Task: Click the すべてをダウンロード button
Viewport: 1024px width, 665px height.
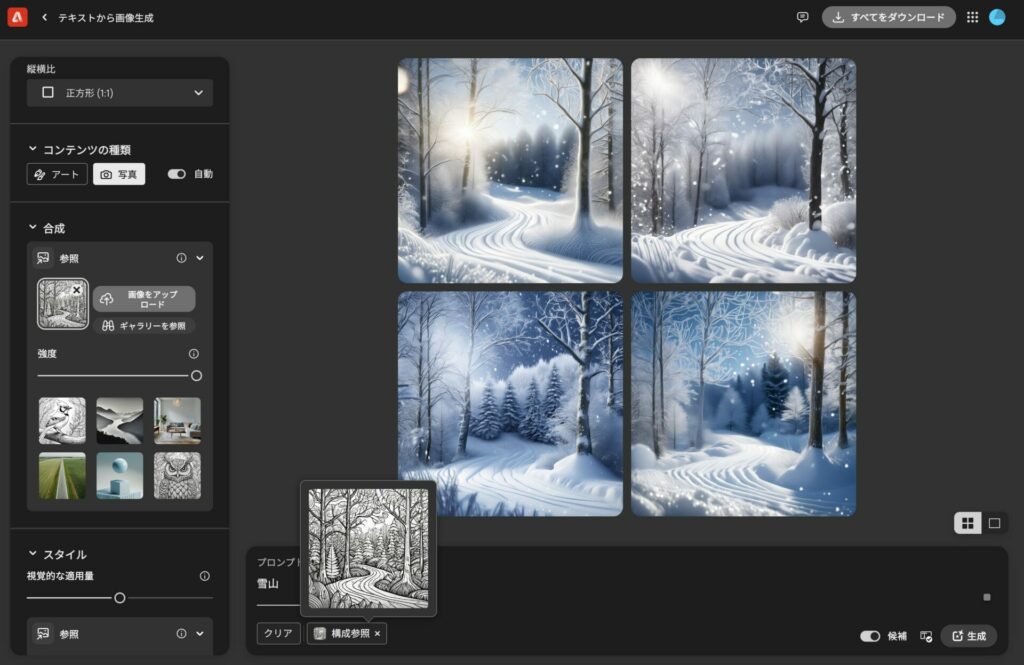Action: pos(888,17)
